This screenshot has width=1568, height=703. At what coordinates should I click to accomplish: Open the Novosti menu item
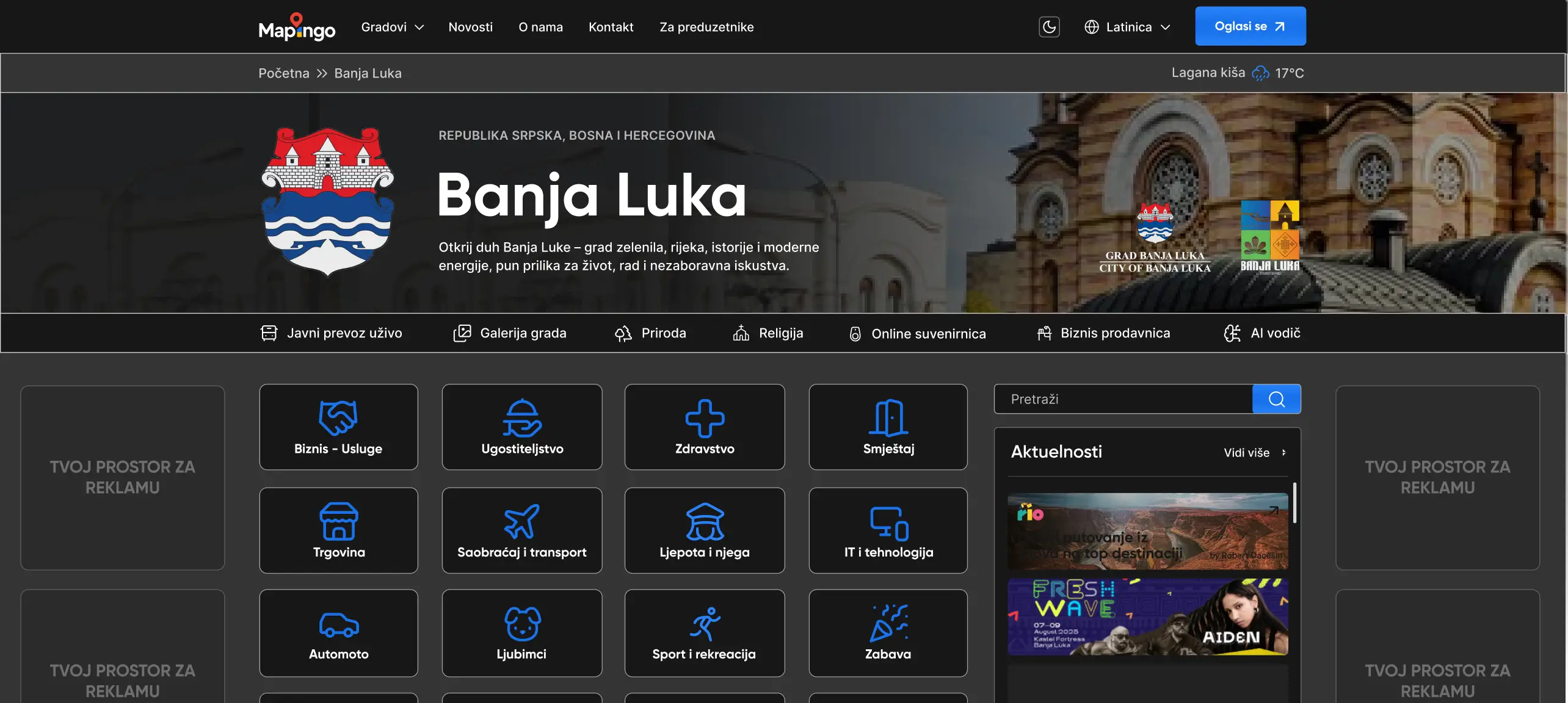coord(470,27)
